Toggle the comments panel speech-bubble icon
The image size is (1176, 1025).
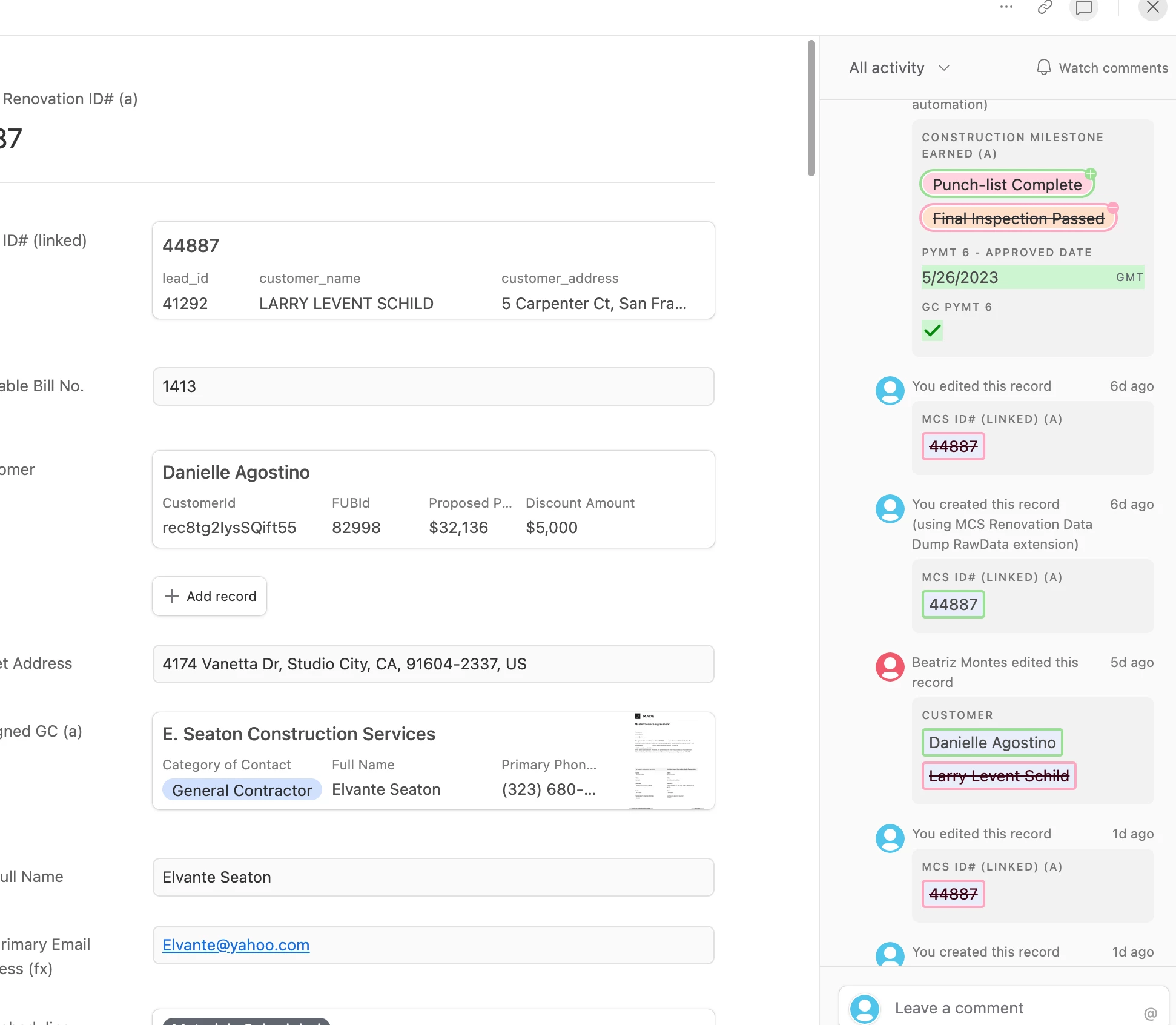point(1083,8)
